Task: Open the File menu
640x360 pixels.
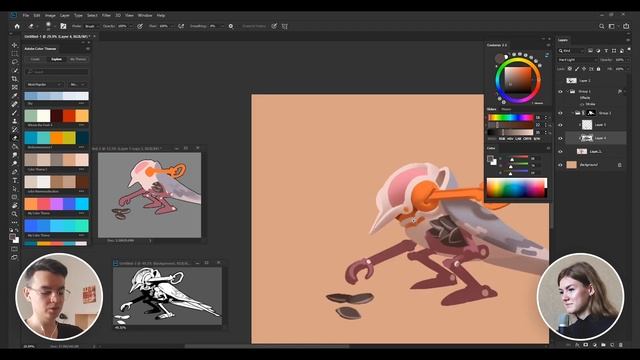Action: [26, 16]
